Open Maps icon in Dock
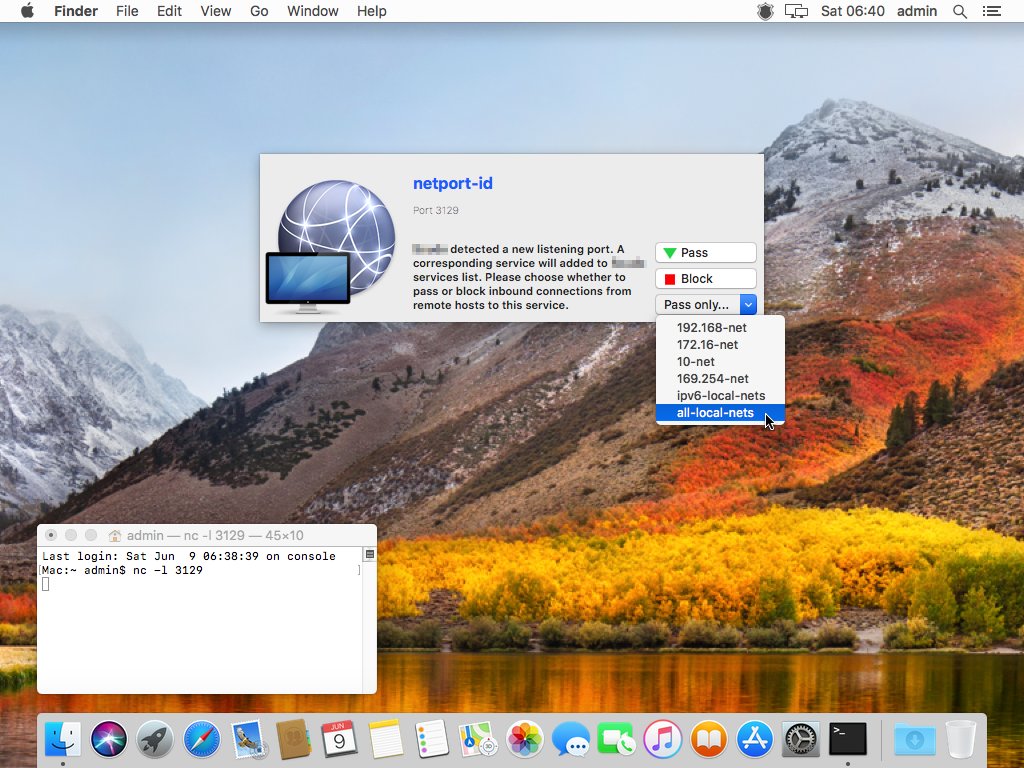 point(478,739)
